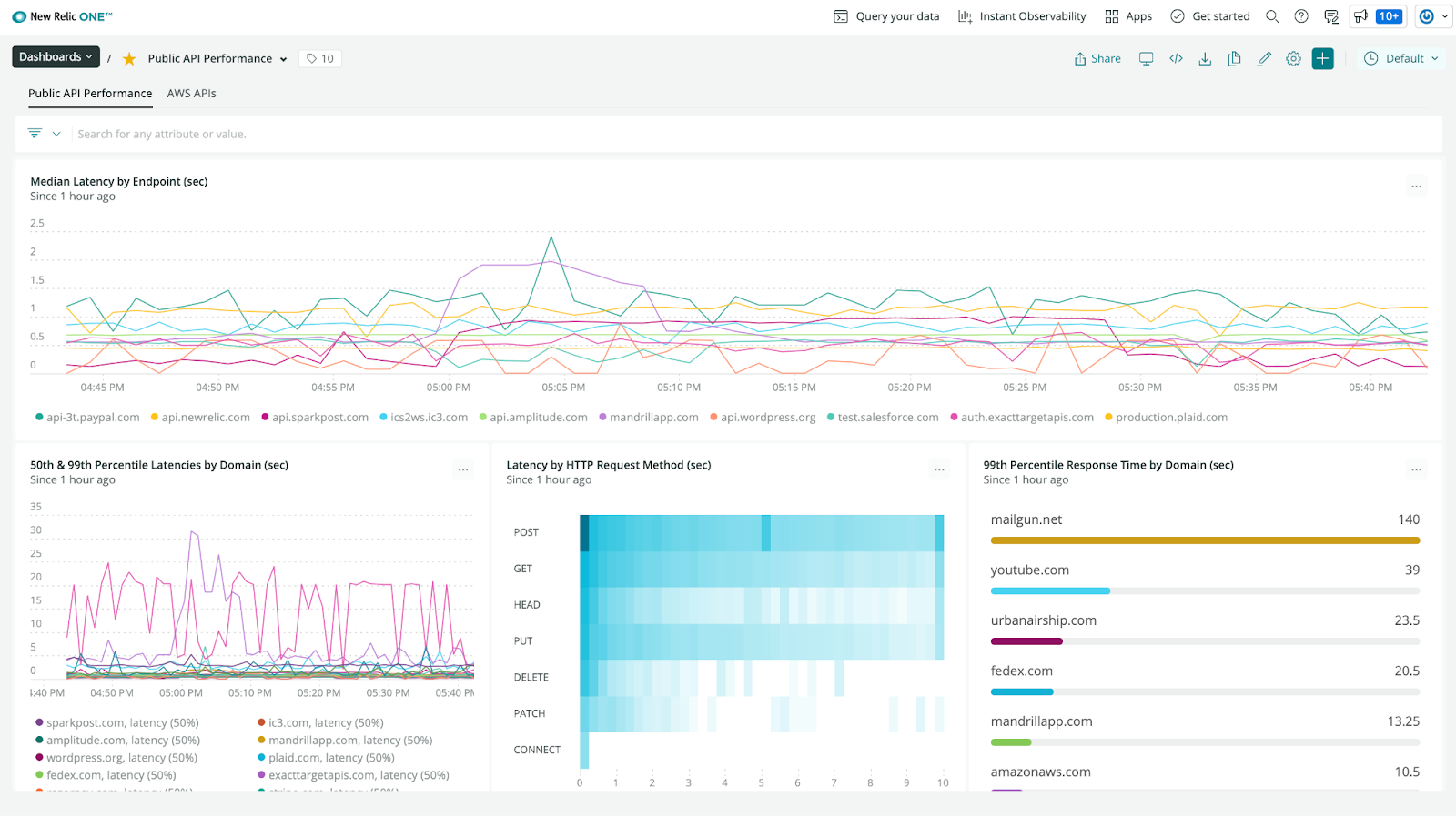Expand the Dashboards dropdown button
This screenshot has height=817, width=1456.
click(56, 56)
